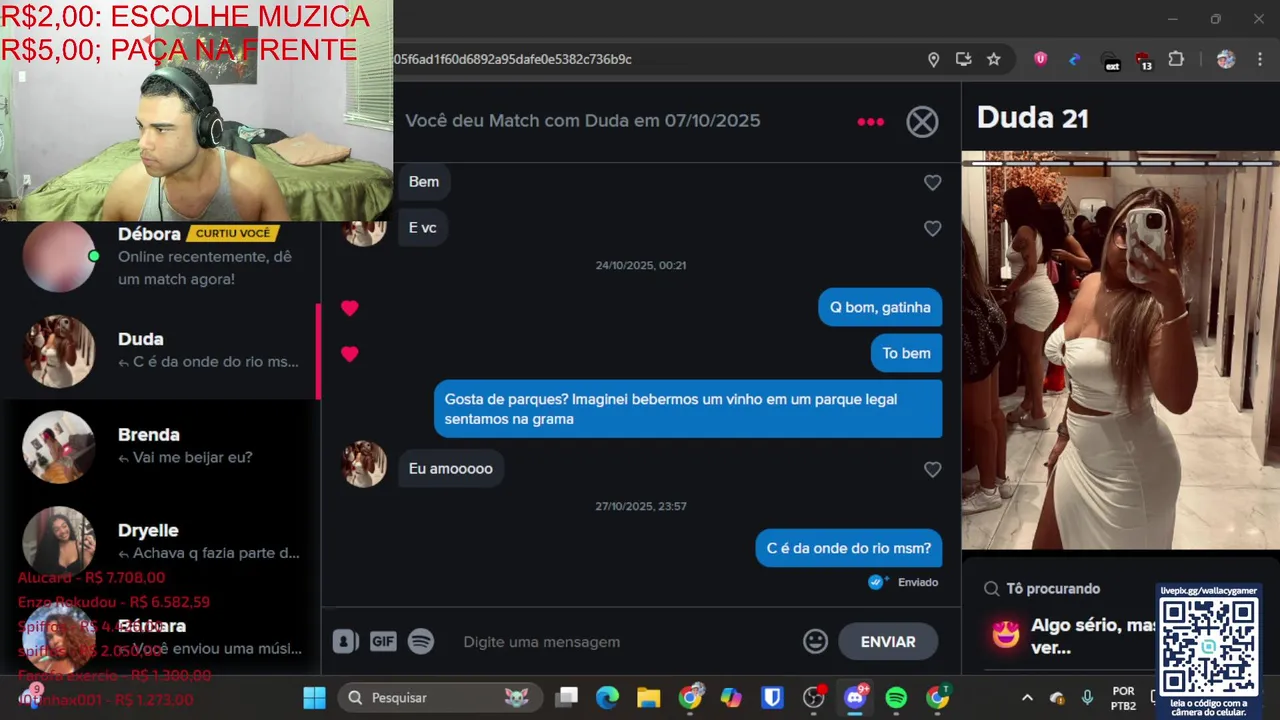Image resolution: width=1280 pixels, height=720 pixels.
Task: Toggle red heart beside 'Q bom, gatinha' message
Action: (349, 308)
